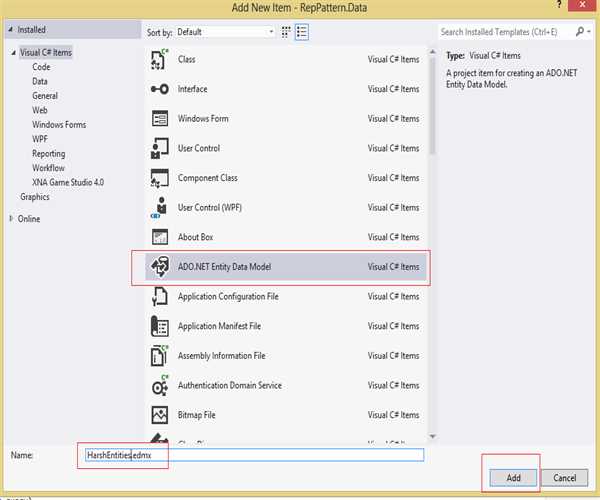Click the Application Configuration File icon
The width and height of the screenshot is (600, 500).
tap(159, 297)
